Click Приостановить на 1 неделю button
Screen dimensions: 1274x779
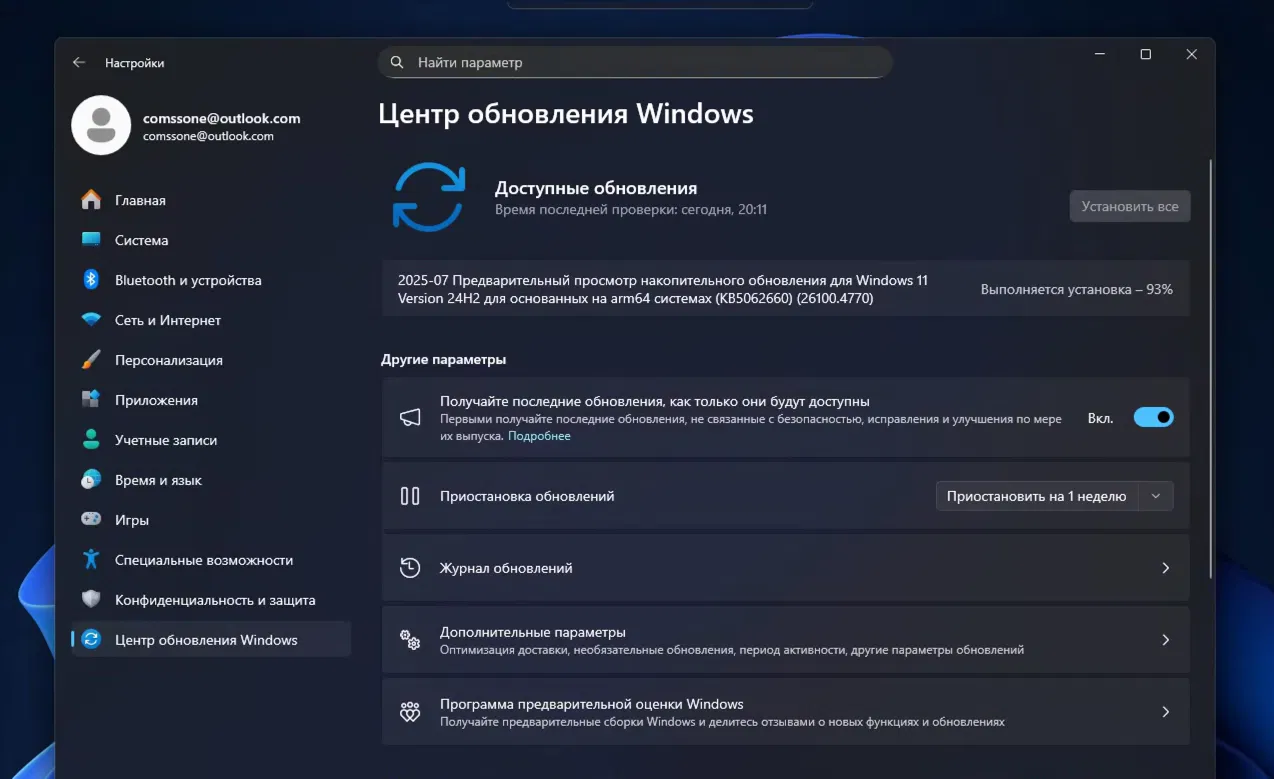(1036, 496)
